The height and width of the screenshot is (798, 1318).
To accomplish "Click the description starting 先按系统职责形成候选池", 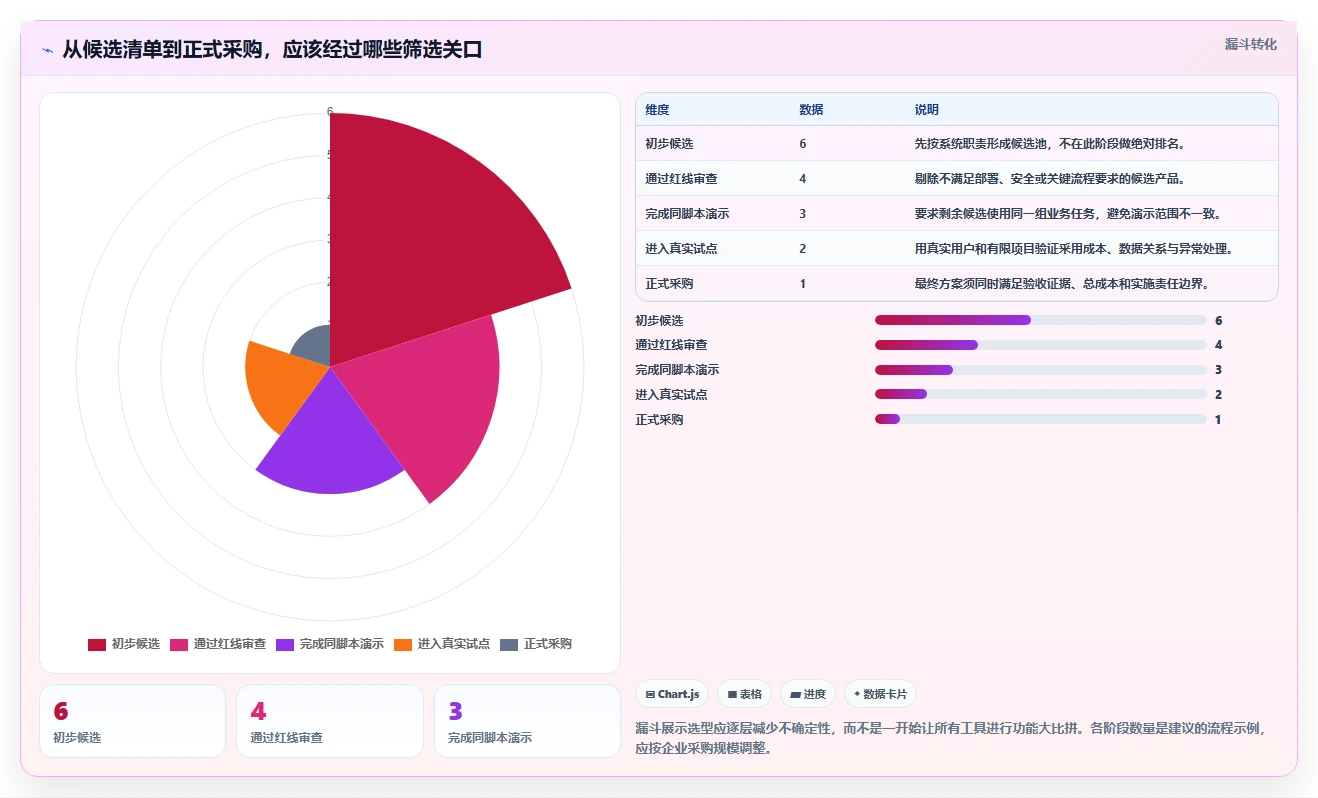I will coord(1050,144).
